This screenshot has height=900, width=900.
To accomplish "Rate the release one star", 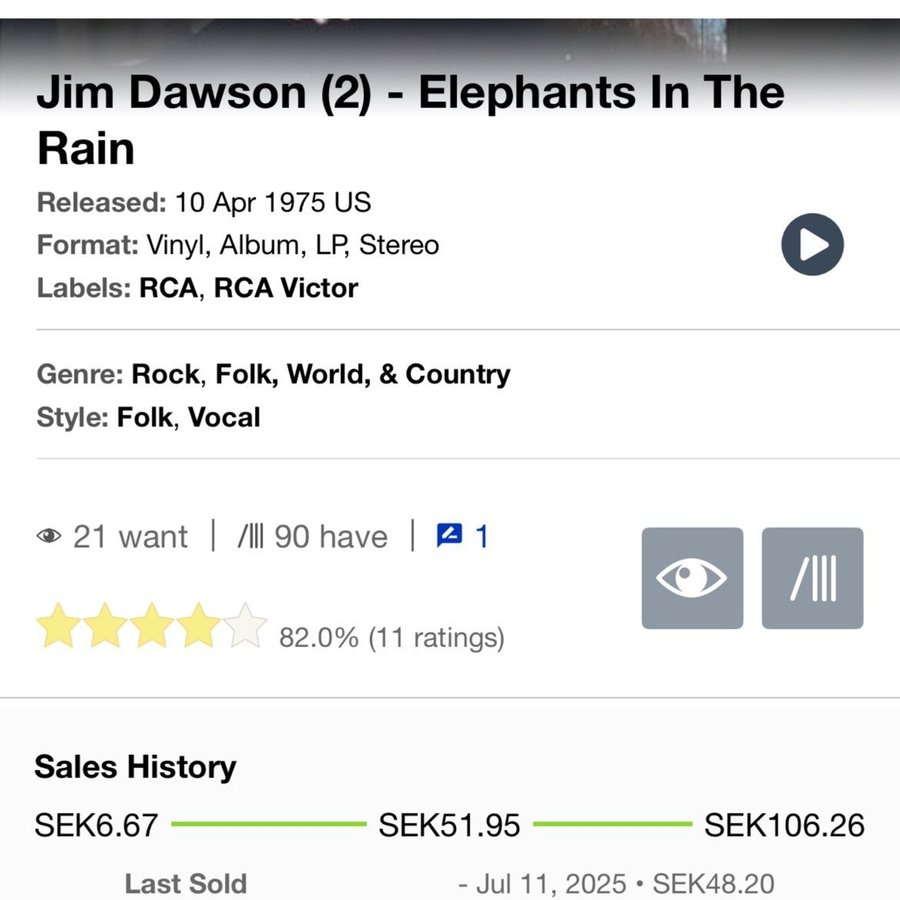I will (x=58, y=626).
